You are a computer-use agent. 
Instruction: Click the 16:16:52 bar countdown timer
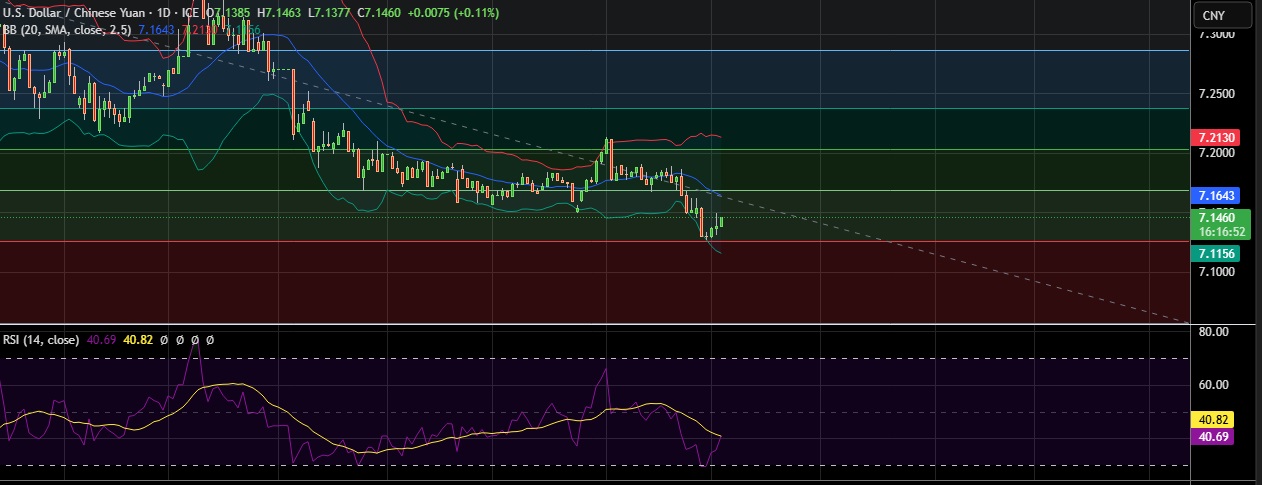click(x=1221, y=231)
